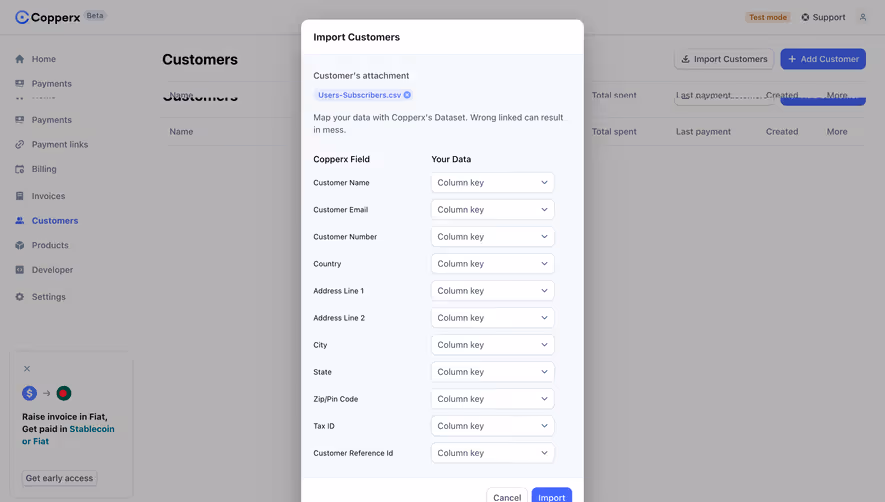Click the Settings gear icon

(x=20, y=297)
